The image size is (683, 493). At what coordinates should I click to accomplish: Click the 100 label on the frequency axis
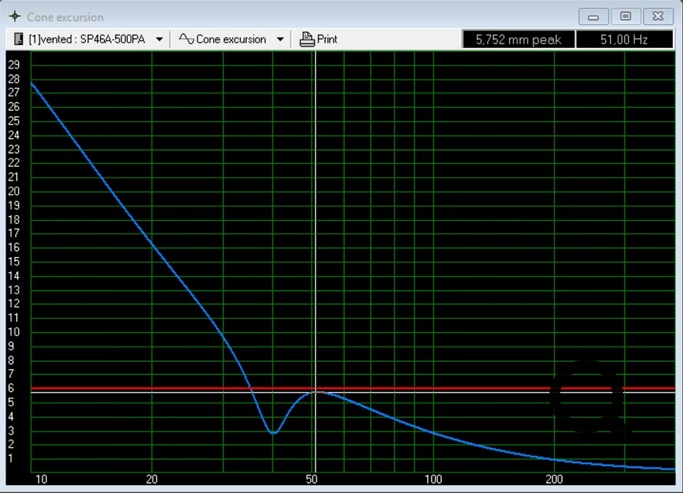[434, 479]
